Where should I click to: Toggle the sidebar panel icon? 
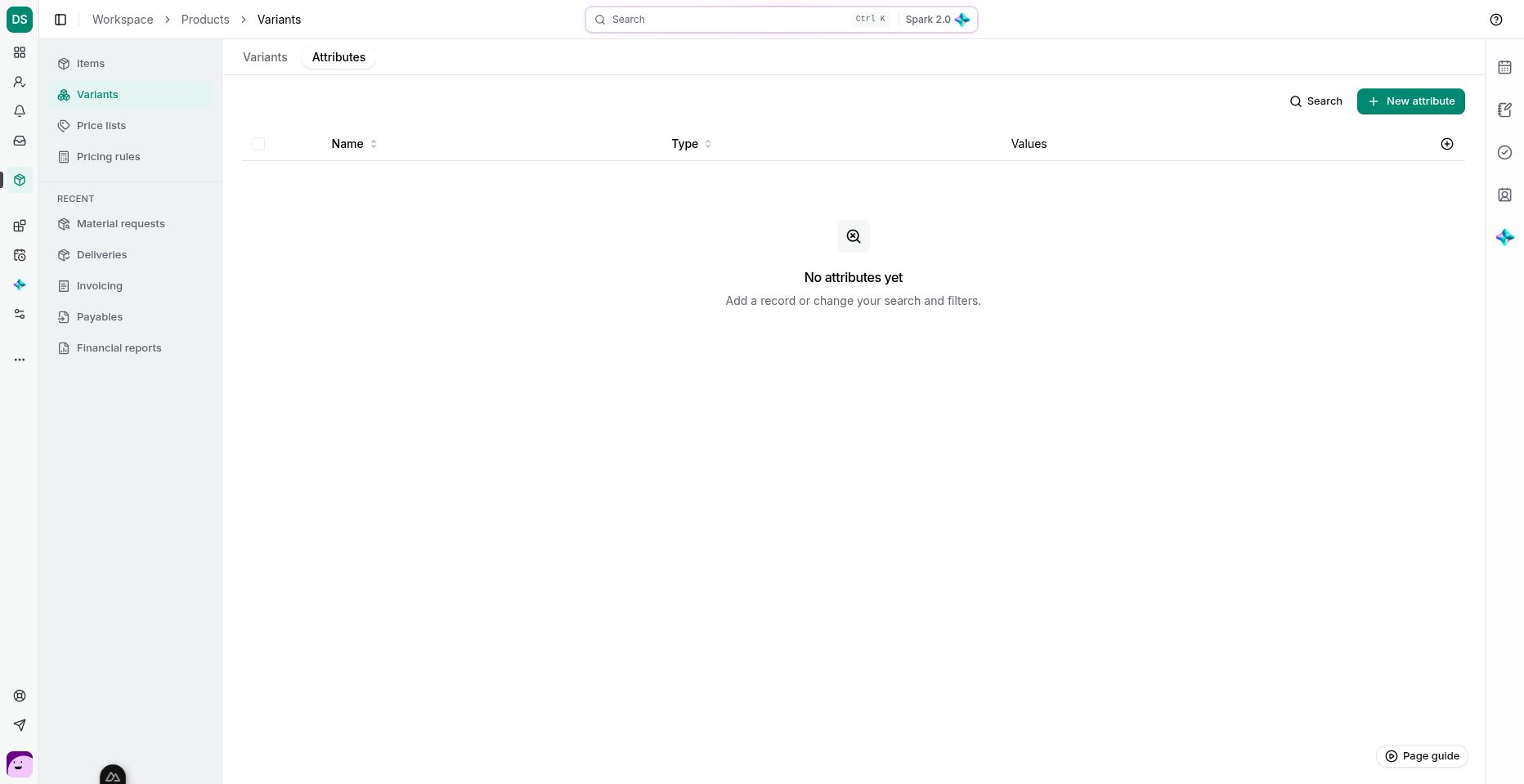pyautogui.click(x=61, y=20)
